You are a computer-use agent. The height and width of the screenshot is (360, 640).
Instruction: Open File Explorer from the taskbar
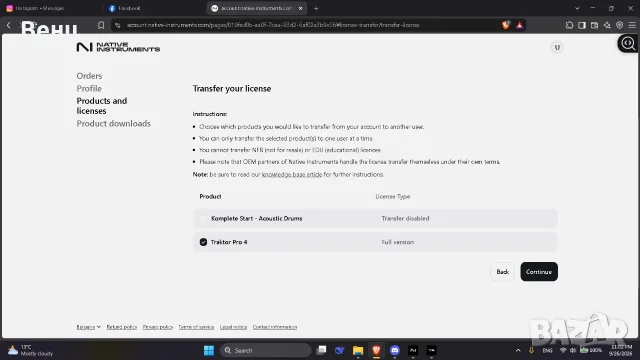coord(358,350)
